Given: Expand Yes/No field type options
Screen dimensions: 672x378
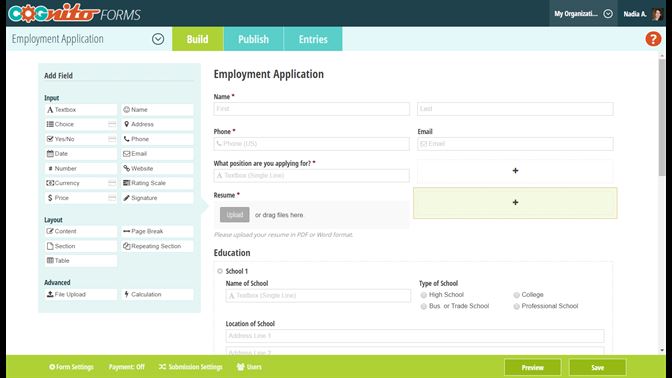Looking at the screenshot, I should (x=112, y=139).
